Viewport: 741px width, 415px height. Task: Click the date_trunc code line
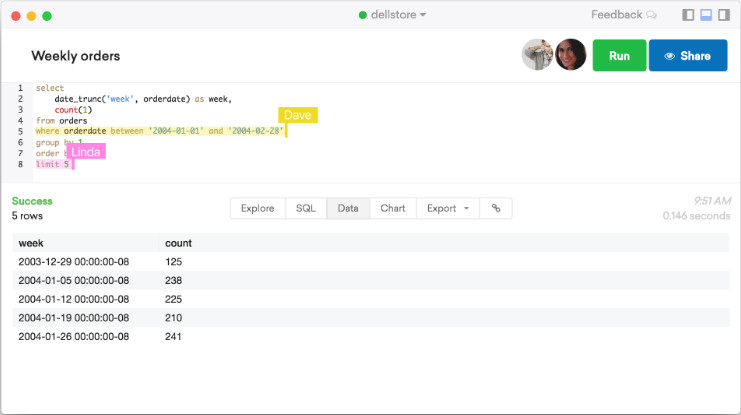pos(143,99)
